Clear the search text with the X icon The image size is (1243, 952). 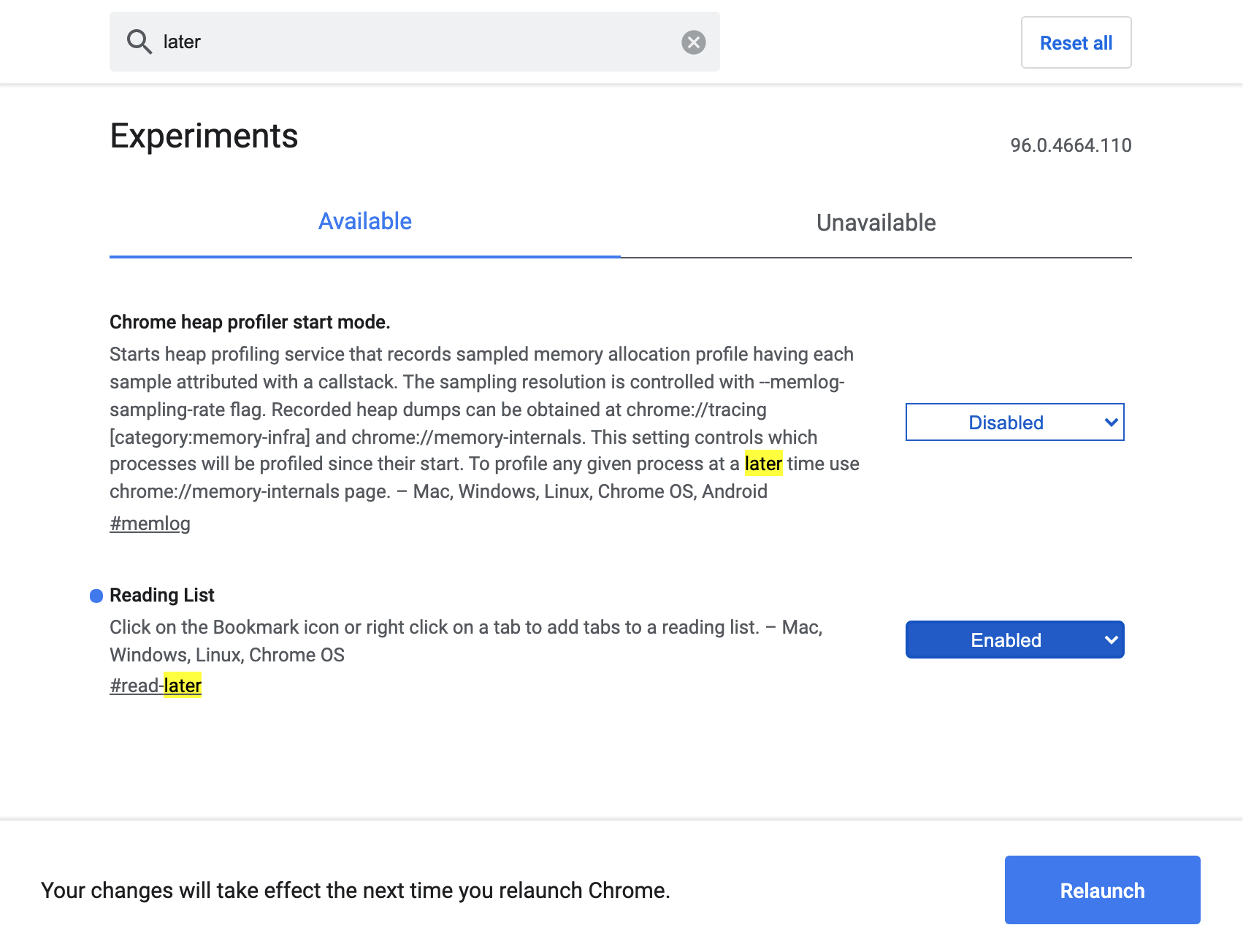pos(693,42)
